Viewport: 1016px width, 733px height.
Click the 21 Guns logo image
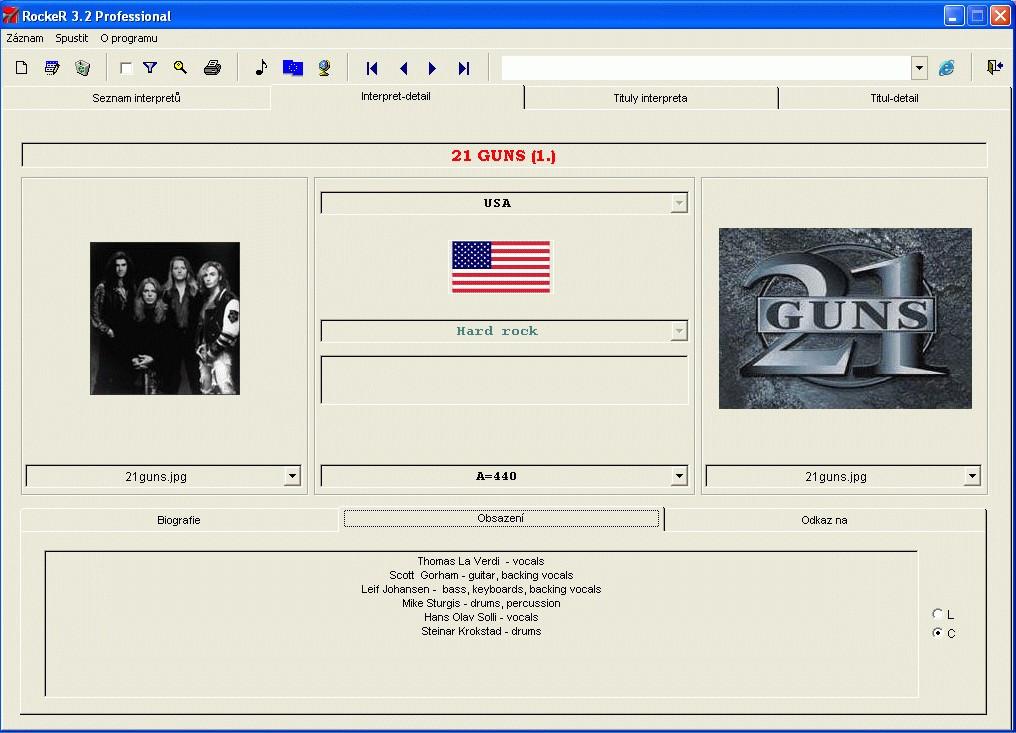click(845, 318)
